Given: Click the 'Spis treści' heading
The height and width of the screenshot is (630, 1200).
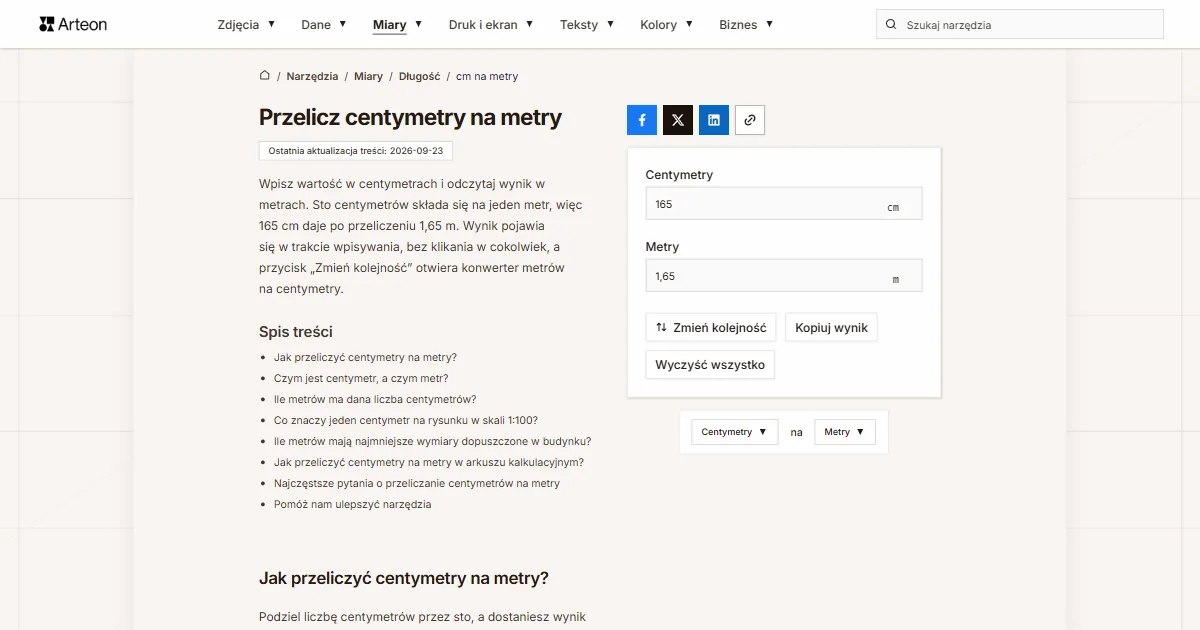Looking at the screenshot, I should (296, 332).
